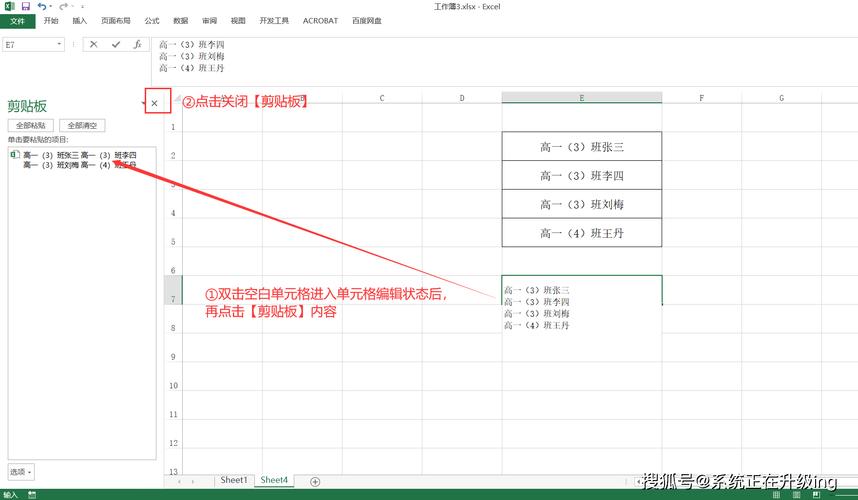Open the Undo history dropdown arrow
The image size is (858, 500).
(50, 7)
